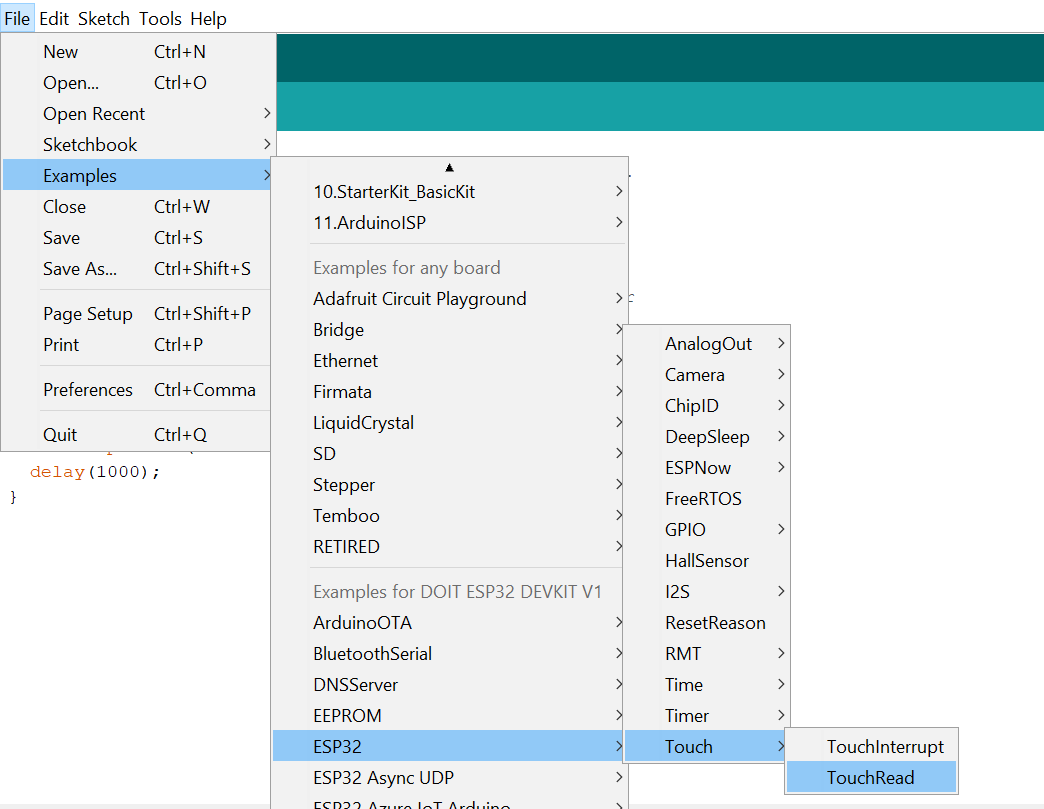Choose Quit in the File menu
Image resolution: width=1044 pixels, height=809 pixels.
pos(138,434)
